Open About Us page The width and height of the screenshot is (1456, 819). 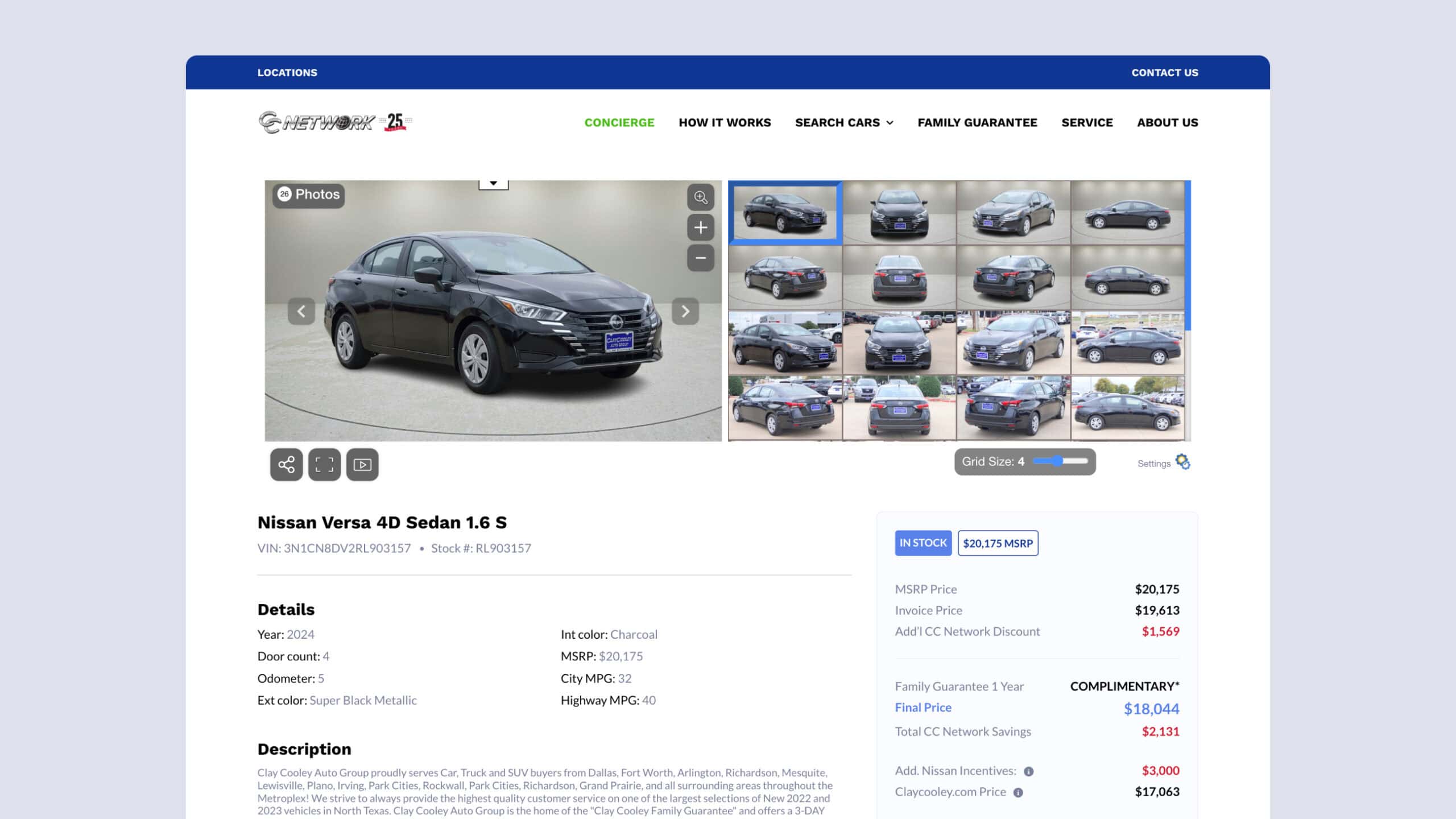[1168, 122]
